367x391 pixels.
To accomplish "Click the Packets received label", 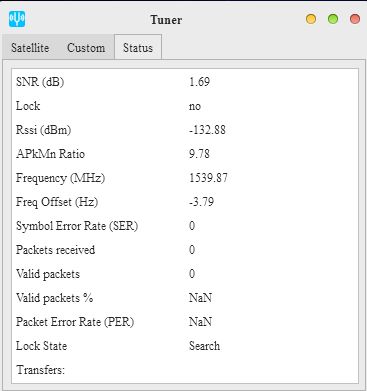I will coord(55,250).
